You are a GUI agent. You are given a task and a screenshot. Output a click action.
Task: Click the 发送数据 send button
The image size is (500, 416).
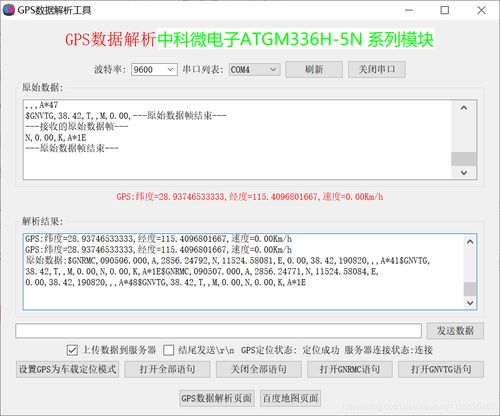[x=455, y=331]
